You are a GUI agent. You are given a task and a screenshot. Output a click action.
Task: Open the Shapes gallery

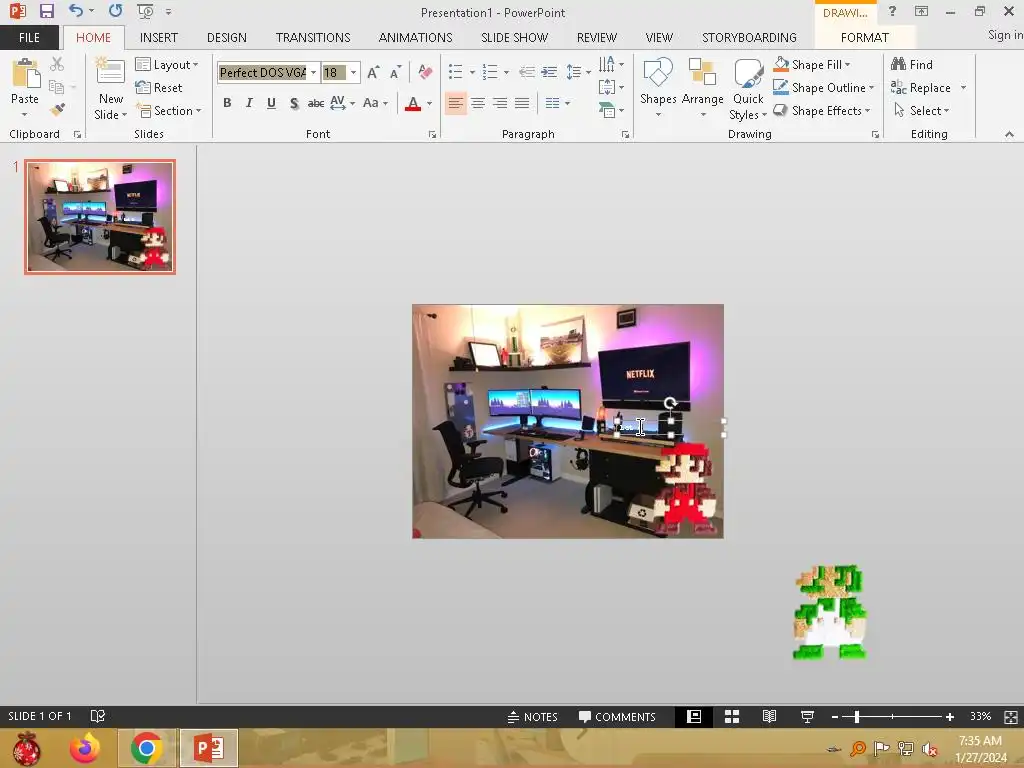tap(658, 88)
